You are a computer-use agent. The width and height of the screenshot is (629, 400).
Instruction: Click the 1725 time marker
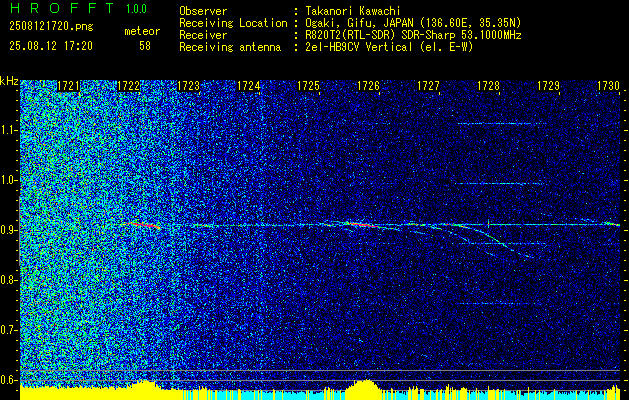(308, 86)
